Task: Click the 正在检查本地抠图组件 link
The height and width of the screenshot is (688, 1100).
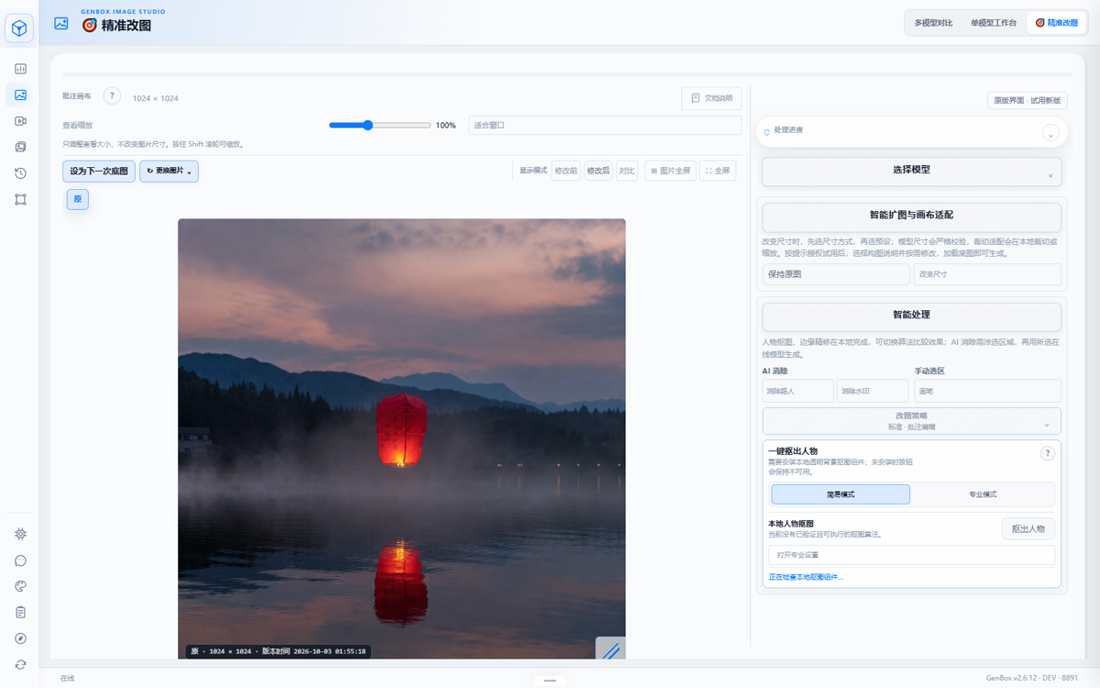Action: point(805,577)
